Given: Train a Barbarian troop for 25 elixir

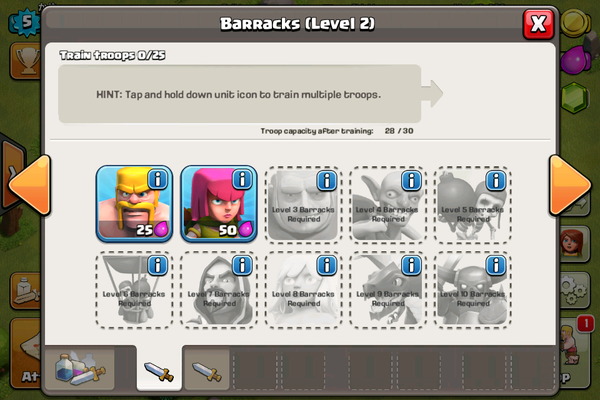Looking at the screenshot, I should click(x=134, y=204).
